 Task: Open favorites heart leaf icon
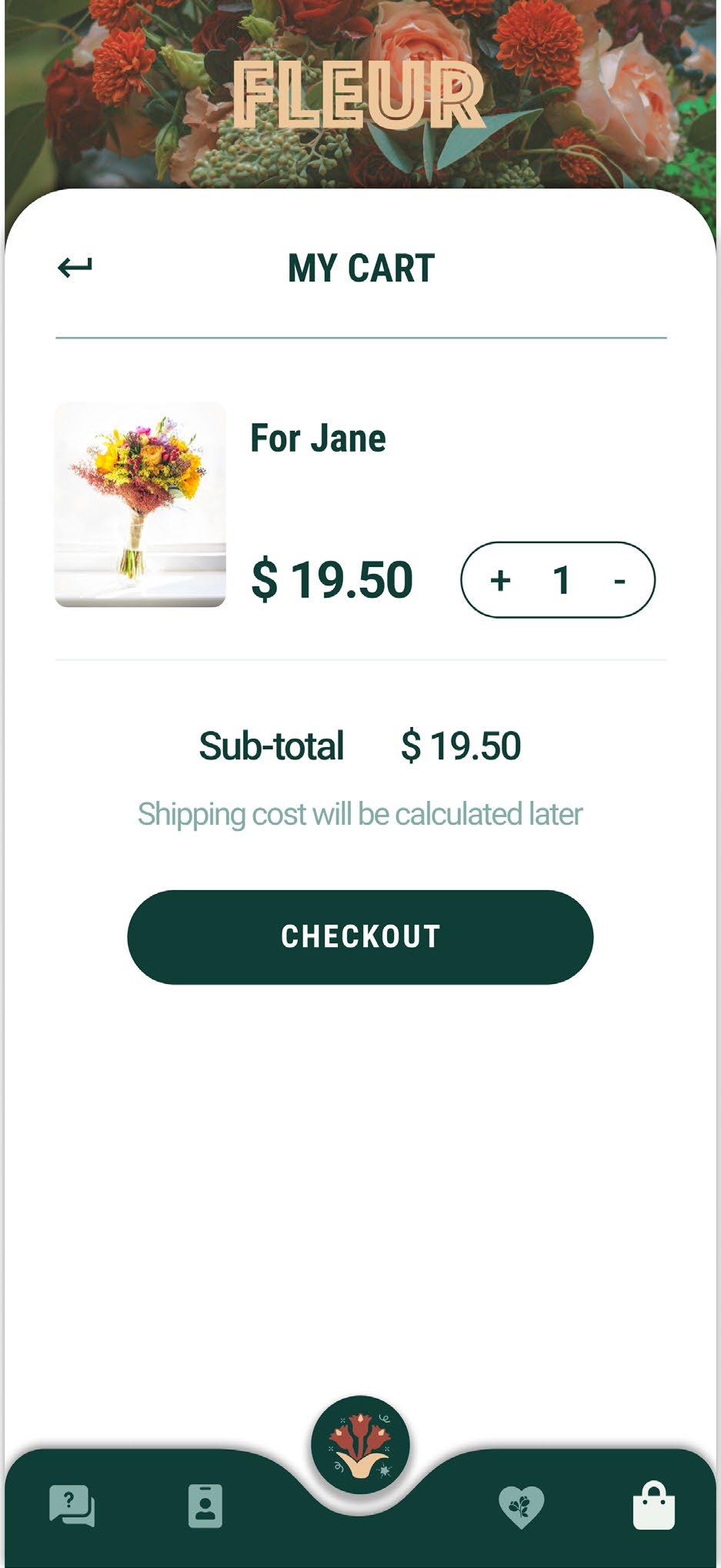(522, 1506)
